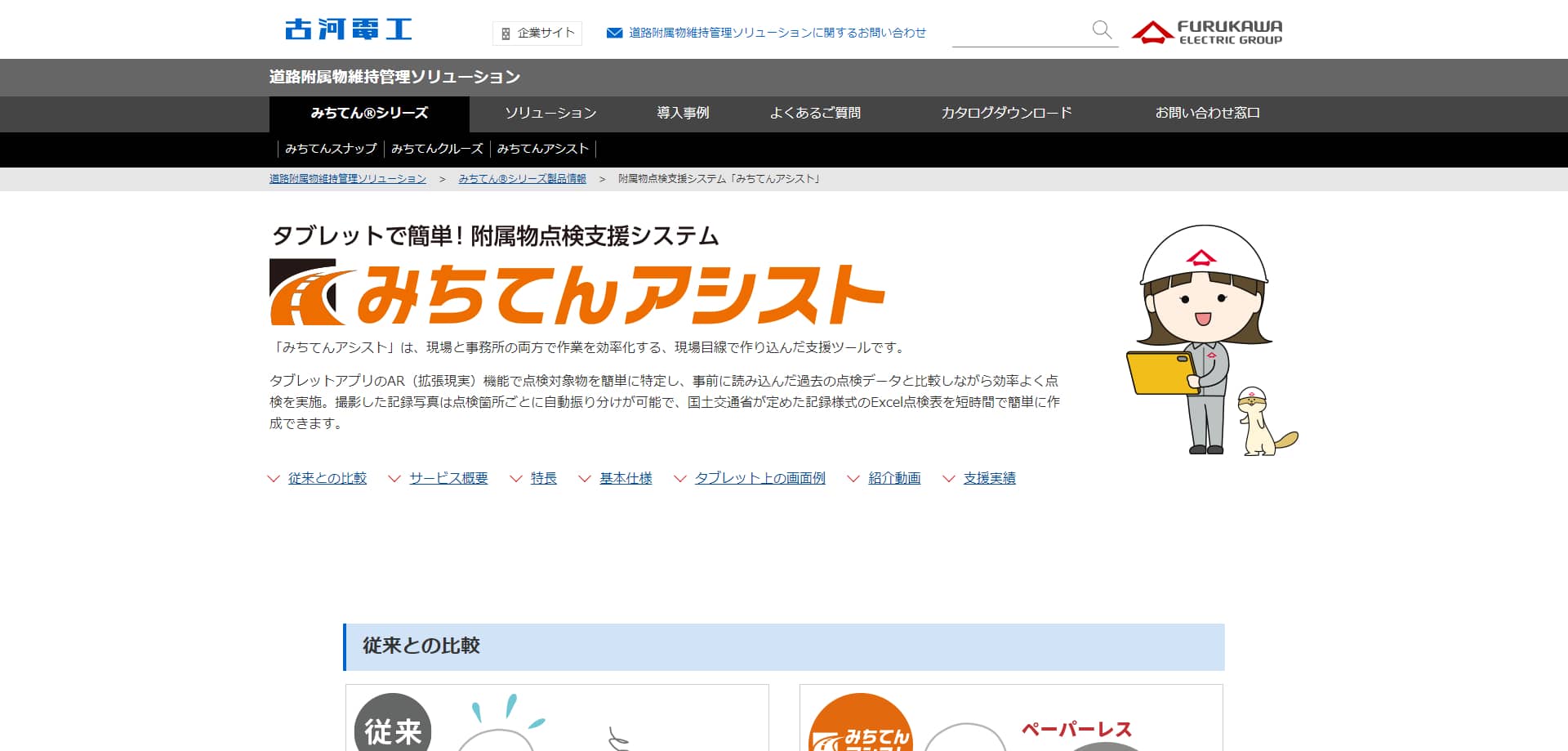Jump to サービス概要 anchor link
This screenshot has height=751, width=1568.
pos(448,479)
